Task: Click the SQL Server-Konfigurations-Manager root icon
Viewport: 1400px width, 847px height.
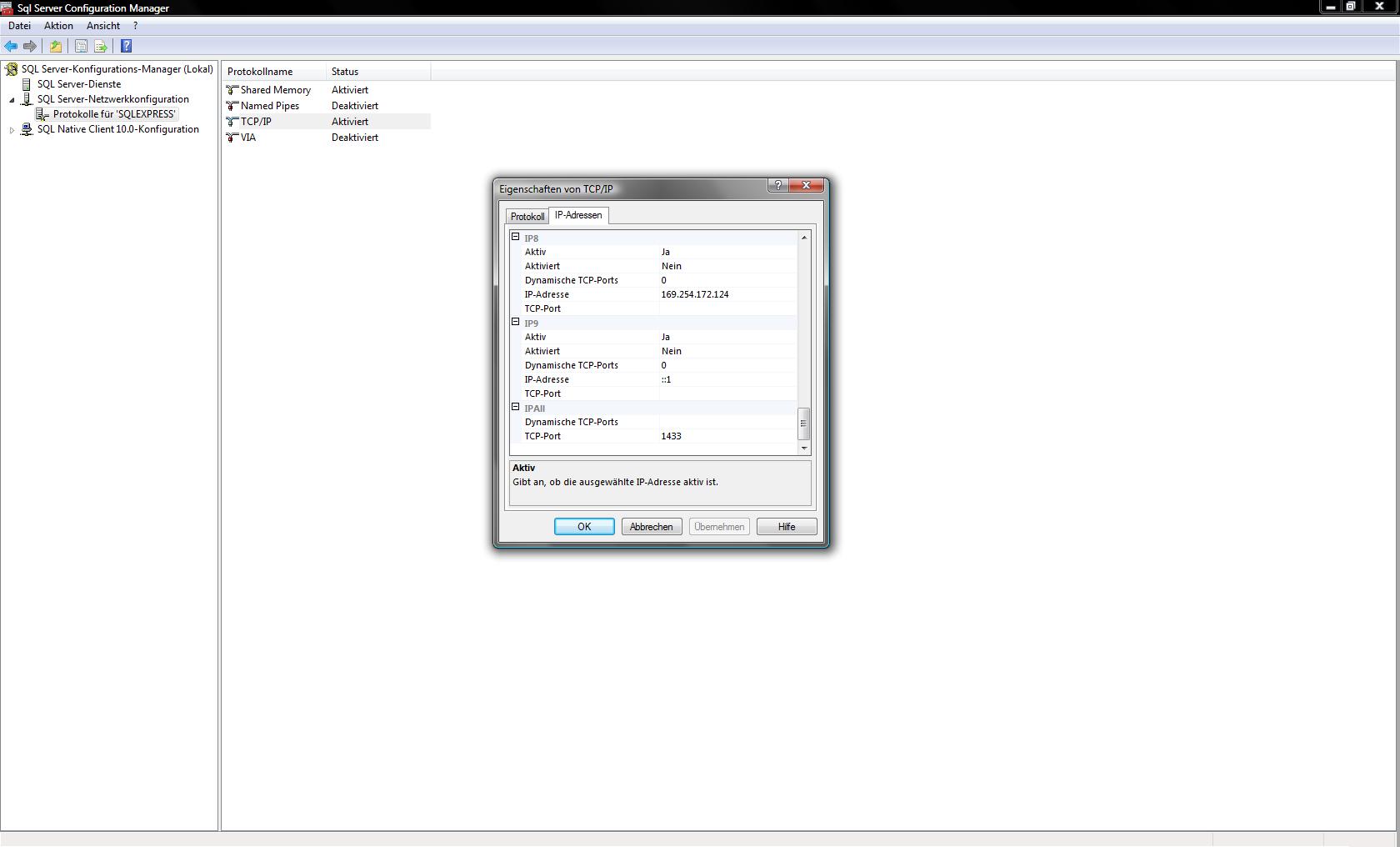Action: click(x=12, y=69)
